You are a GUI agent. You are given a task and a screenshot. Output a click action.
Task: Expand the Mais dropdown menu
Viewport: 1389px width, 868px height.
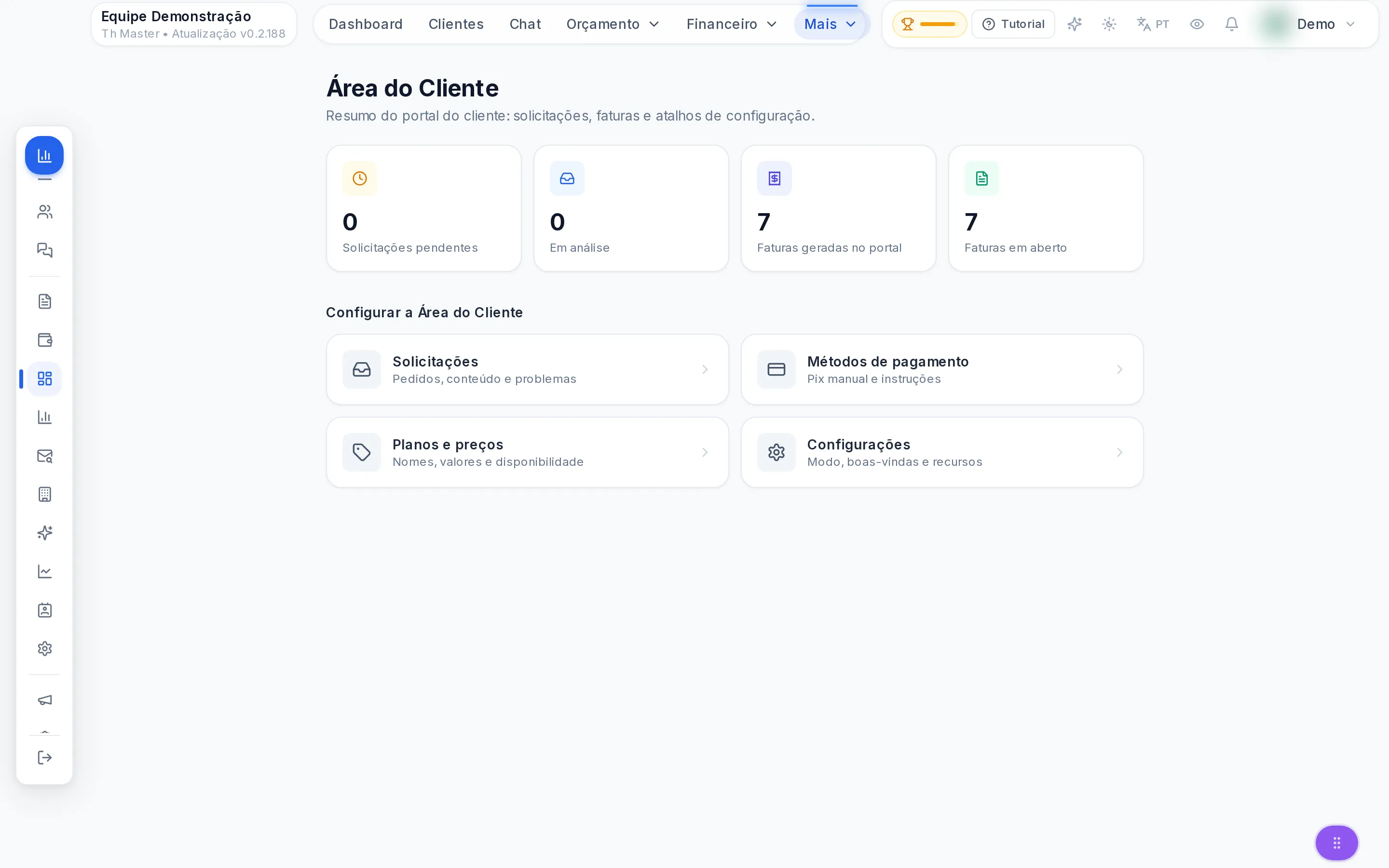coord(830,24)
